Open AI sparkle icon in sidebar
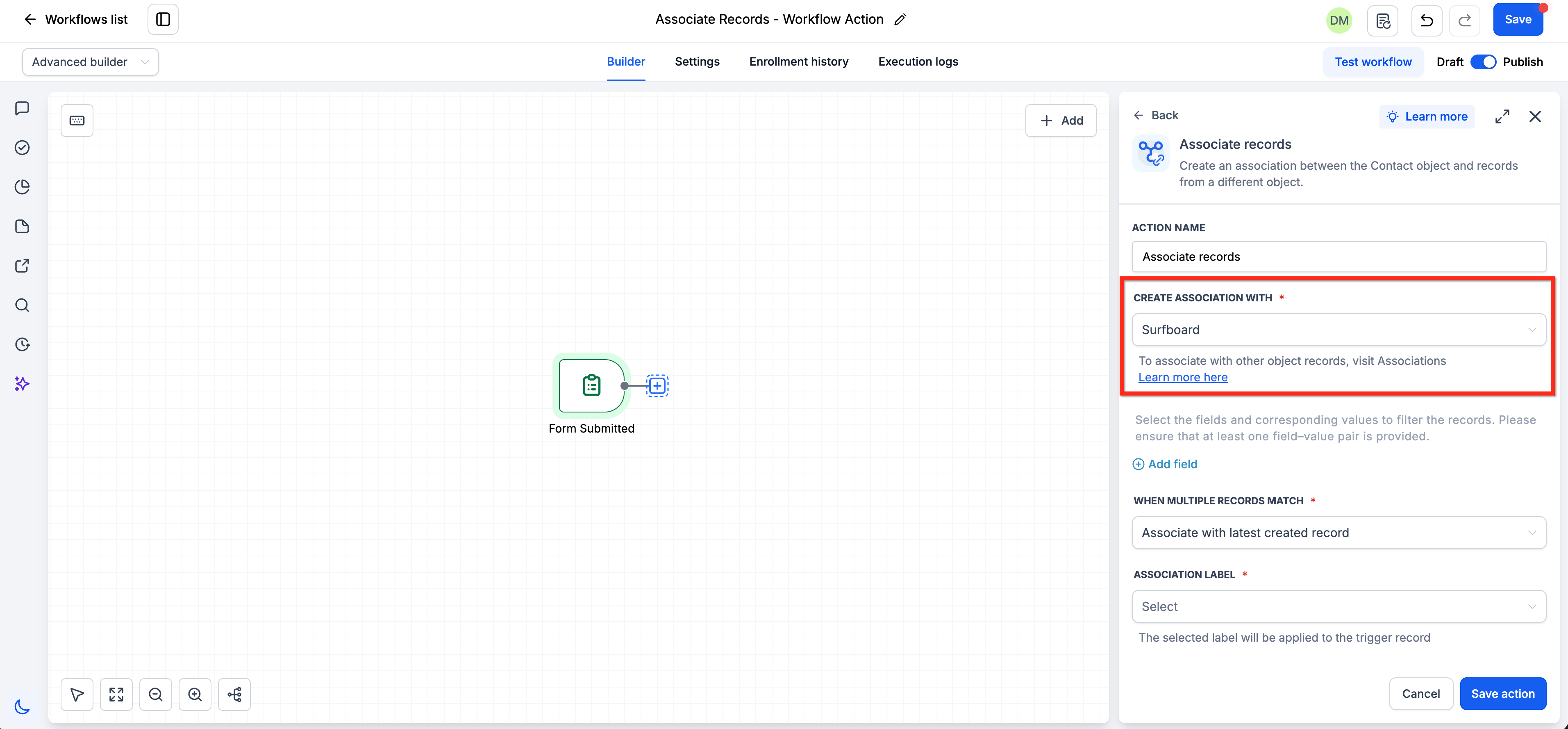The height and width of the screenshot is (729, 1568). coord(22,384)
